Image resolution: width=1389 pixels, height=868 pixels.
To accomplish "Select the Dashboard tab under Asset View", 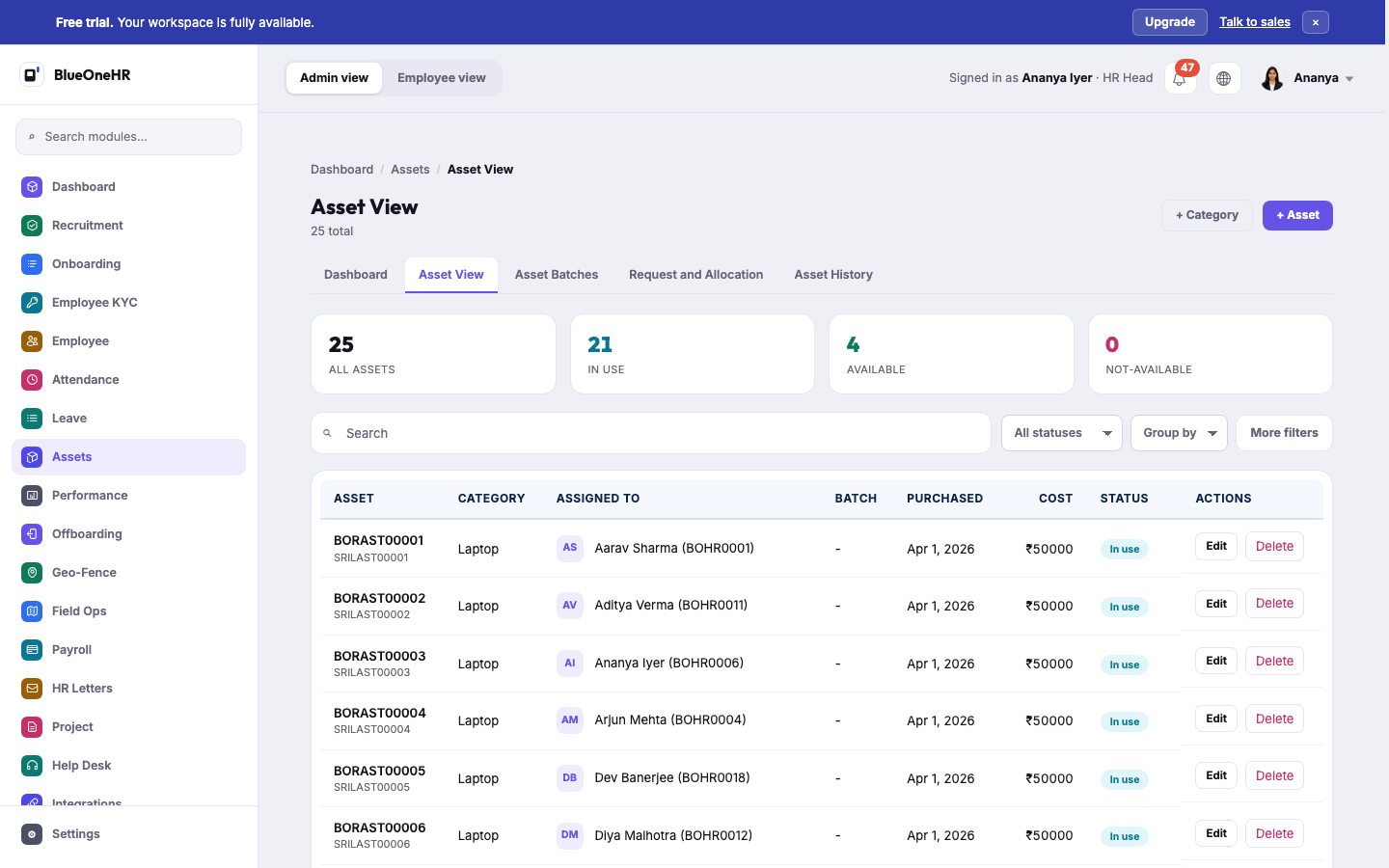I will pos(356,275).
